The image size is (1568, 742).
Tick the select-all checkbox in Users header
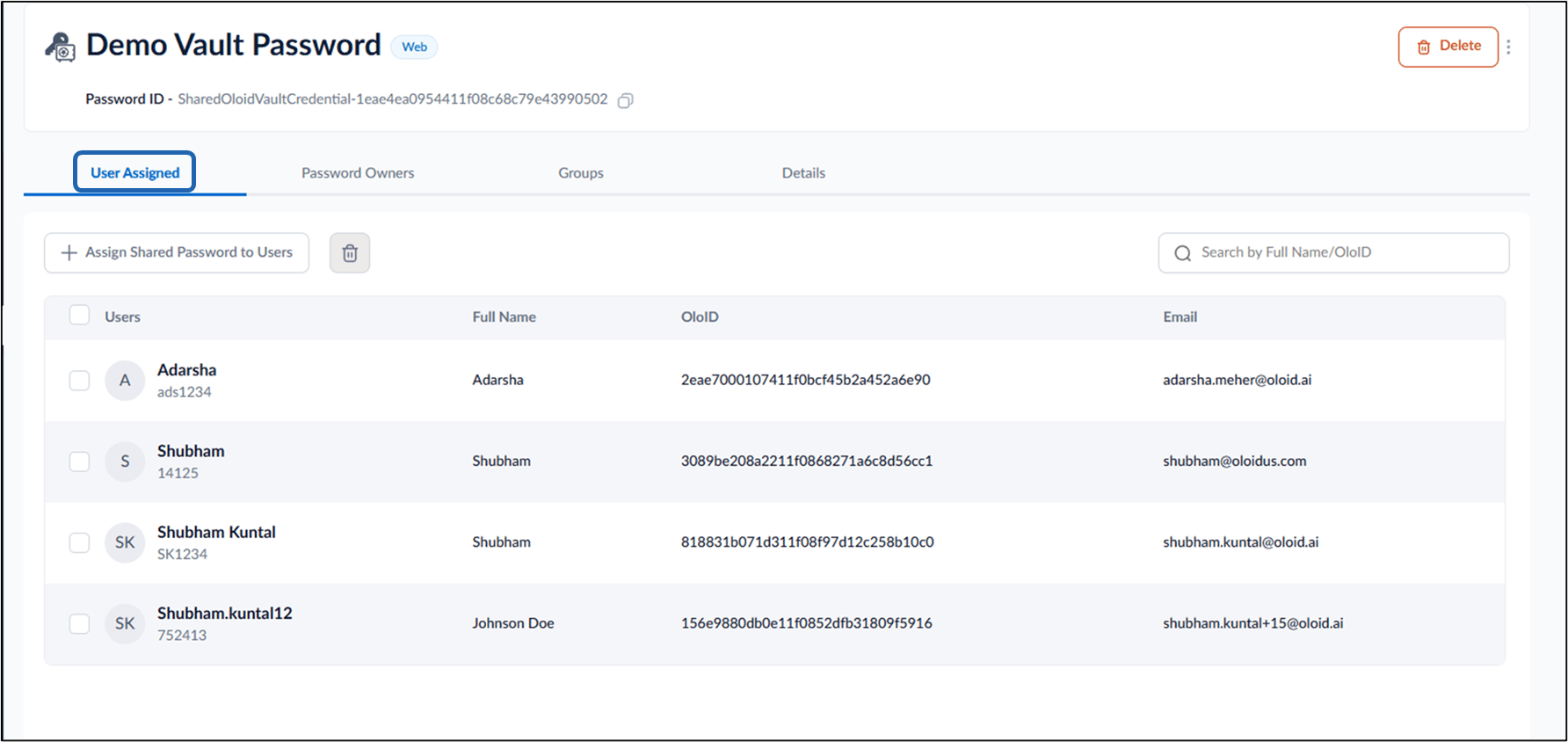point(79,315)
